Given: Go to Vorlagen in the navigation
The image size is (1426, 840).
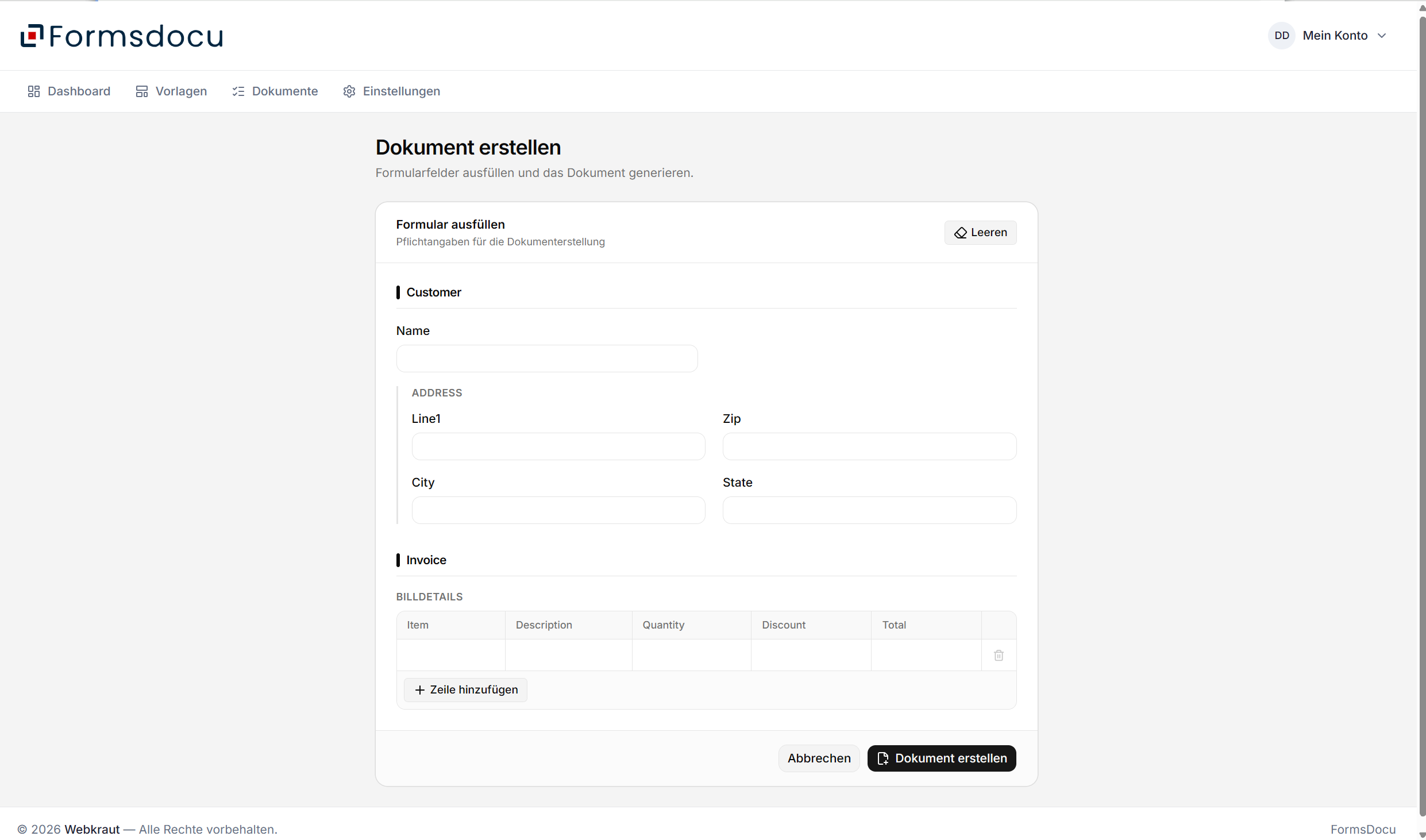Looking at the screenshot, I should (x=171, y=91).
